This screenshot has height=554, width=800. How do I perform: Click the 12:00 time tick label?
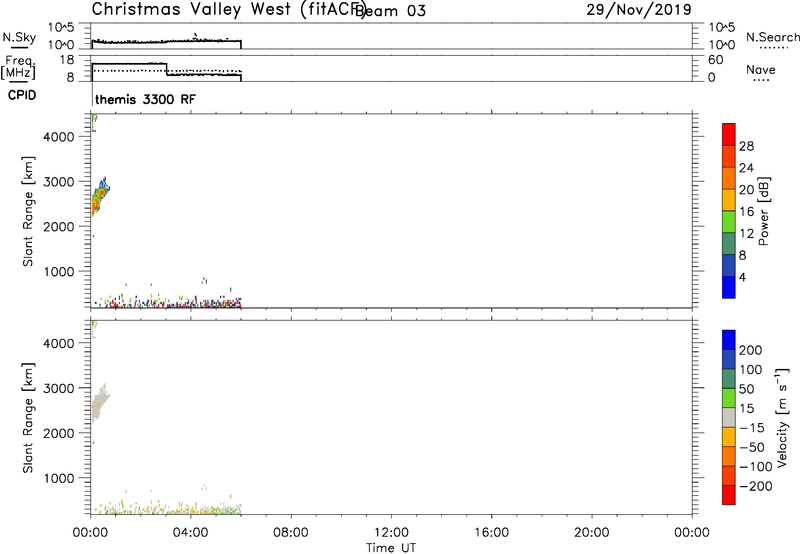pyautogui.click(x=391, y=533)
